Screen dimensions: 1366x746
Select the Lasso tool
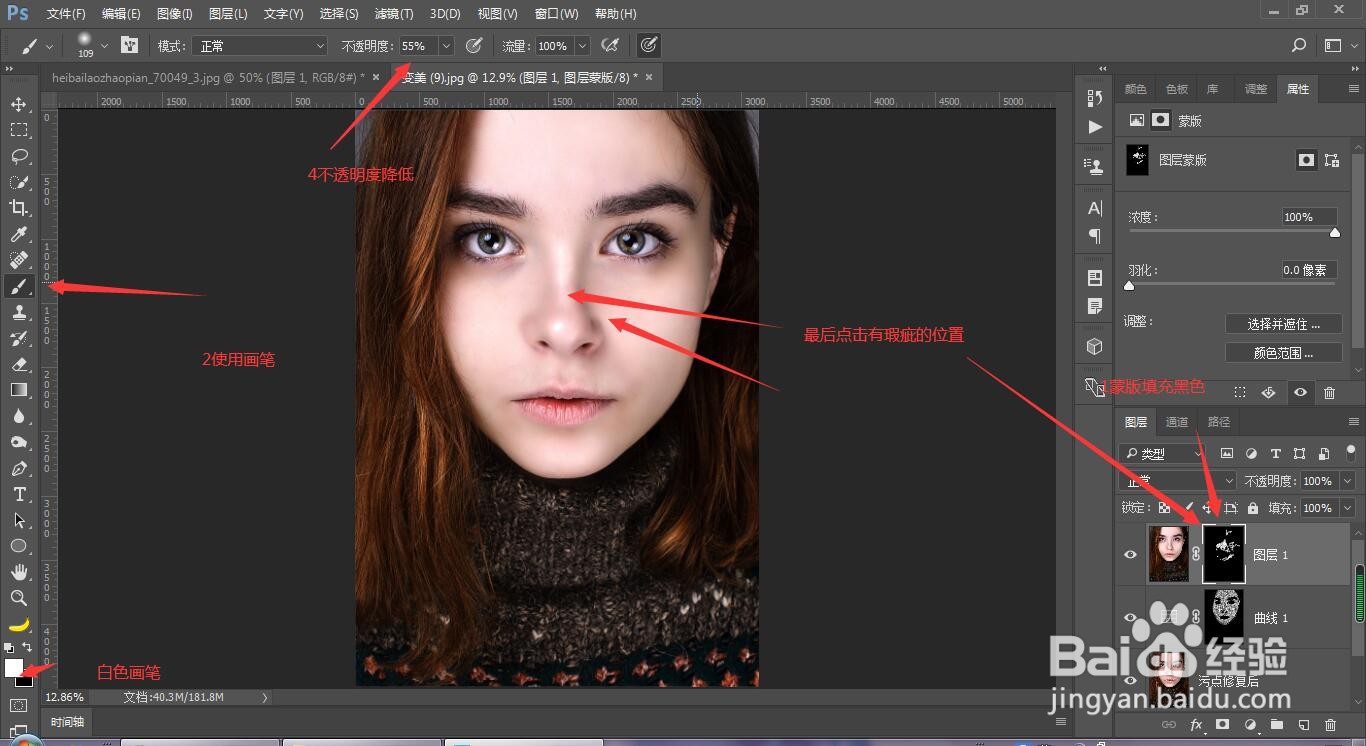click(x=19, y=156)
